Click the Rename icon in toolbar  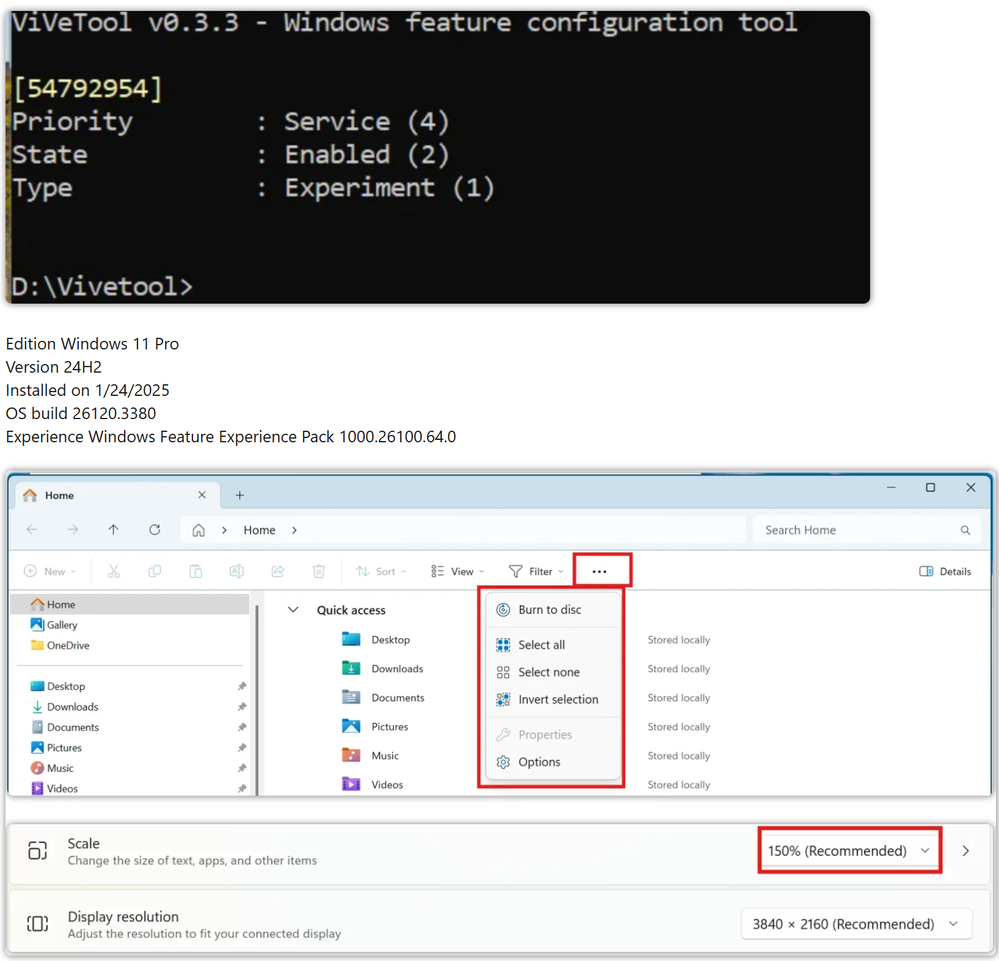point(236,572)
